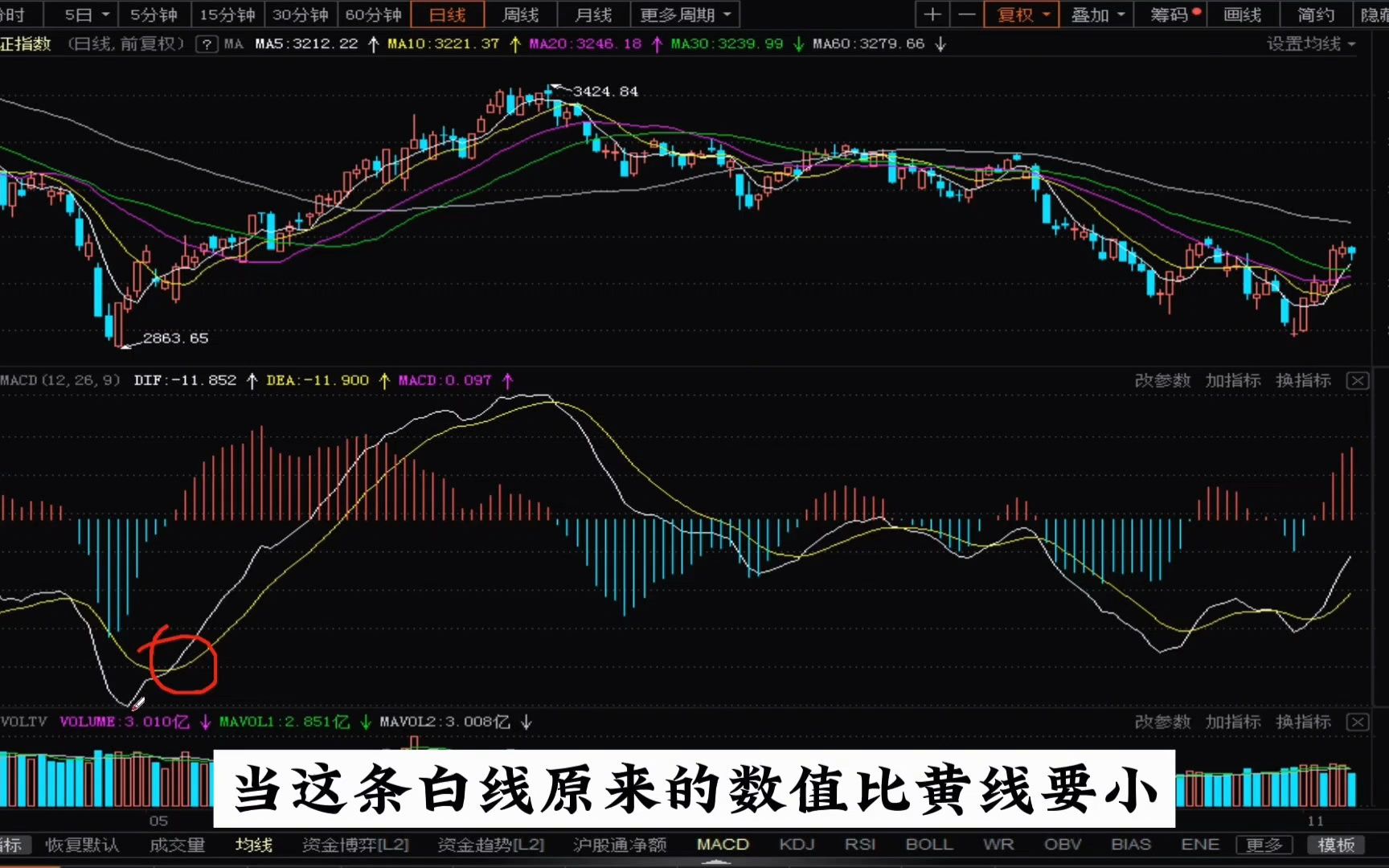Close the MACD indicator panel
The height and width of the screenshot is (868, 1389).
tap(1358, 380)
